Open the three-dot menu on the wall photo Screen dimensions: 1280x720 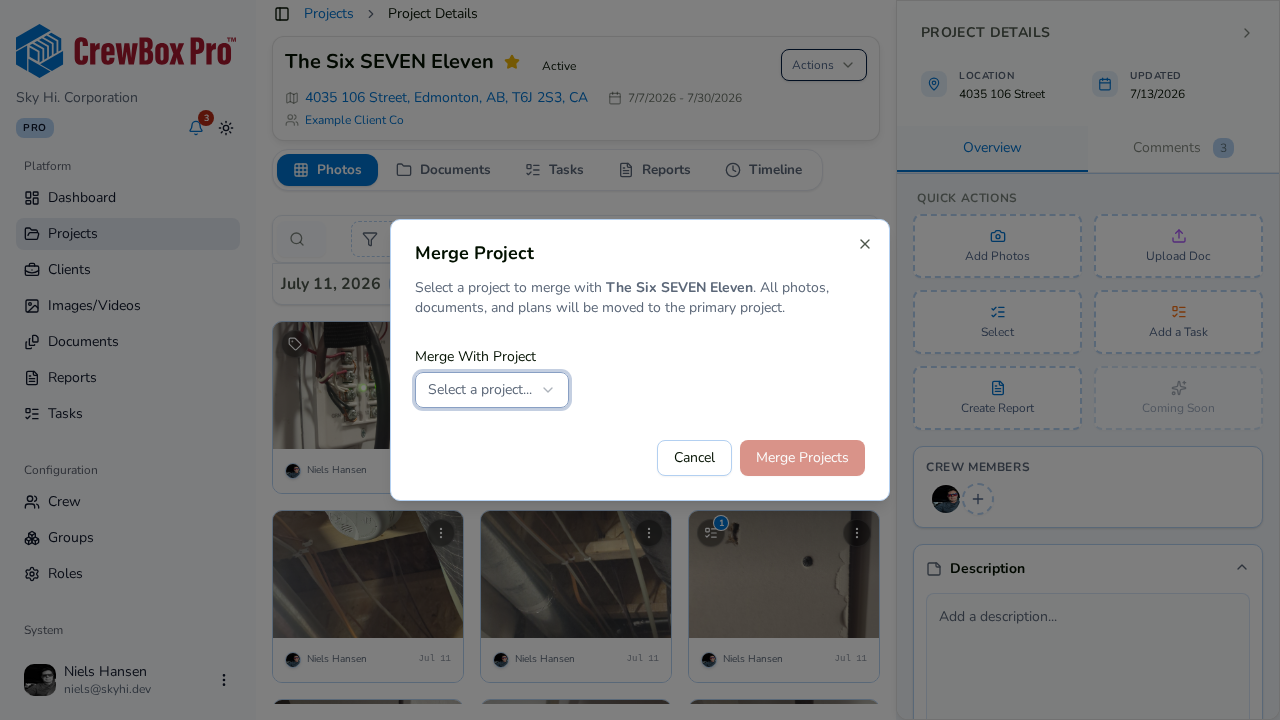(856, 533)
